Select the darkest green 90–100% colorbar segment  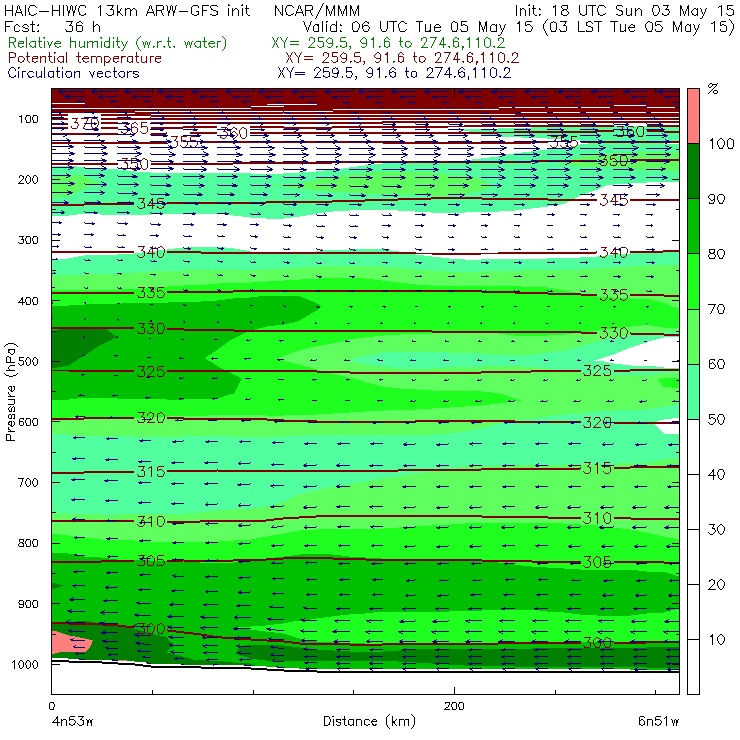(693, 171)
